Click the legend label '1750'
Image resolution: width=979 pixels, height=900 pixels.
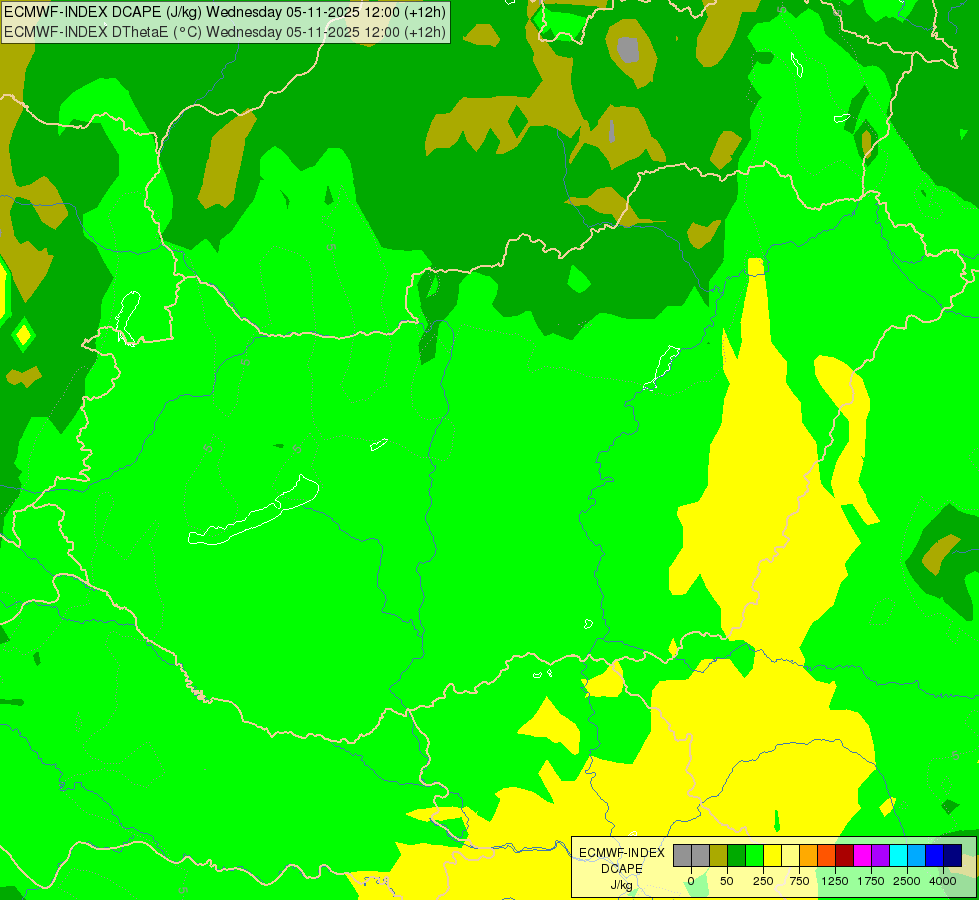pos(871,881)
